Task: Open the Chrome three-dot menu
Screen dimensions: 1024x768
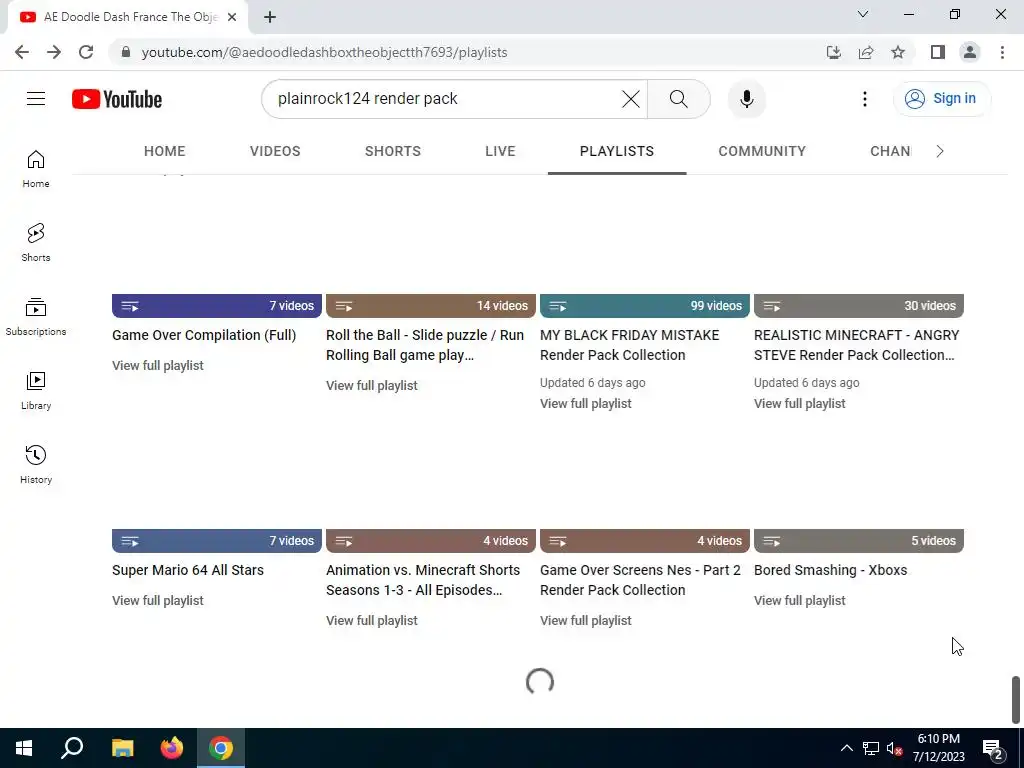Action: point(1002,52)
